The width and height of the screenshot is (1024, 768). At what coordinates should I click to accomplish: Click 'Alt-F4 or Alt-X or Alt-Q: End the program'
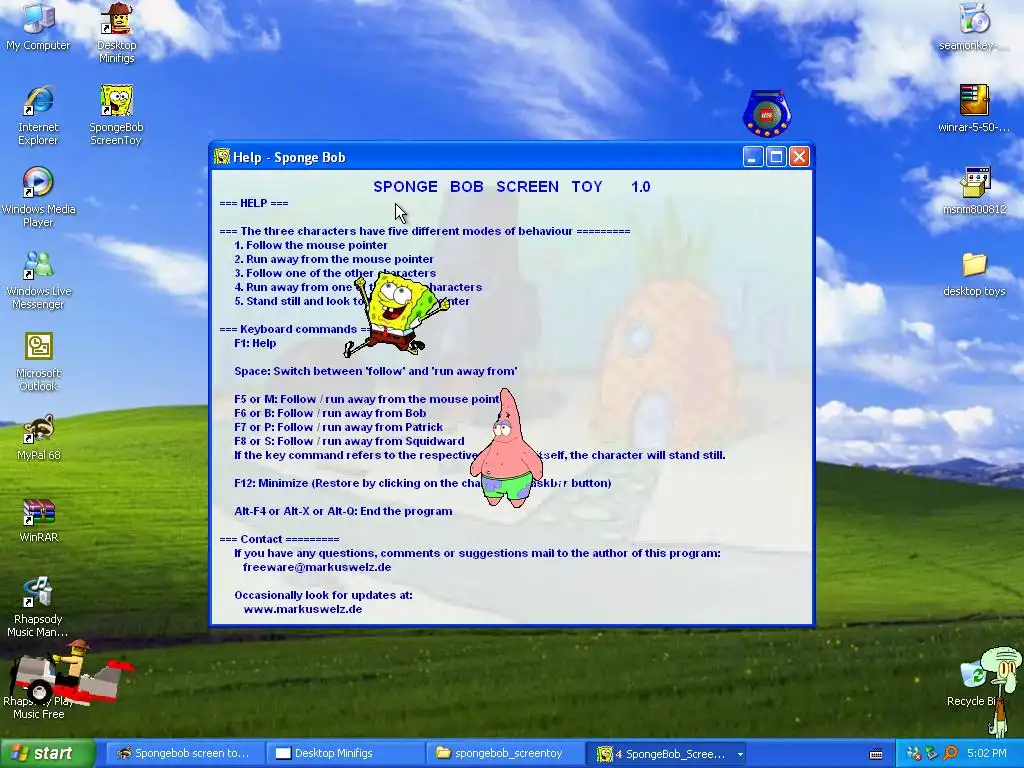point(343,511)
